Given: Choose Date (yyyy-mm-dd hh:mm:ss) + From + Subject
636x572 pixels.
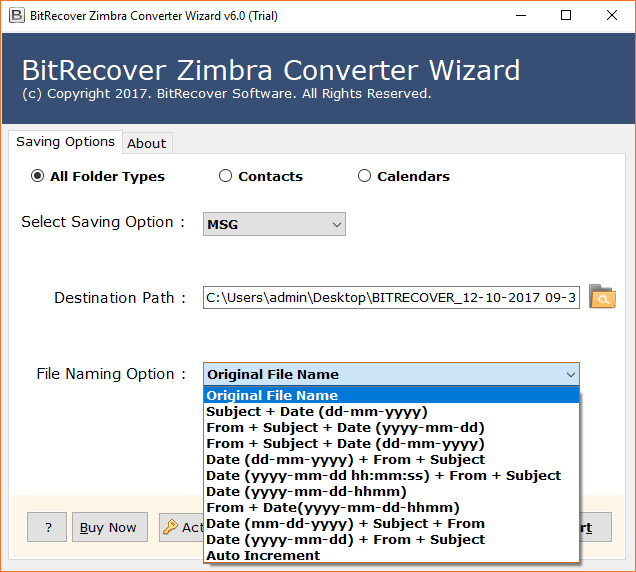Looking at the screenshot, I should pos(391,475).
